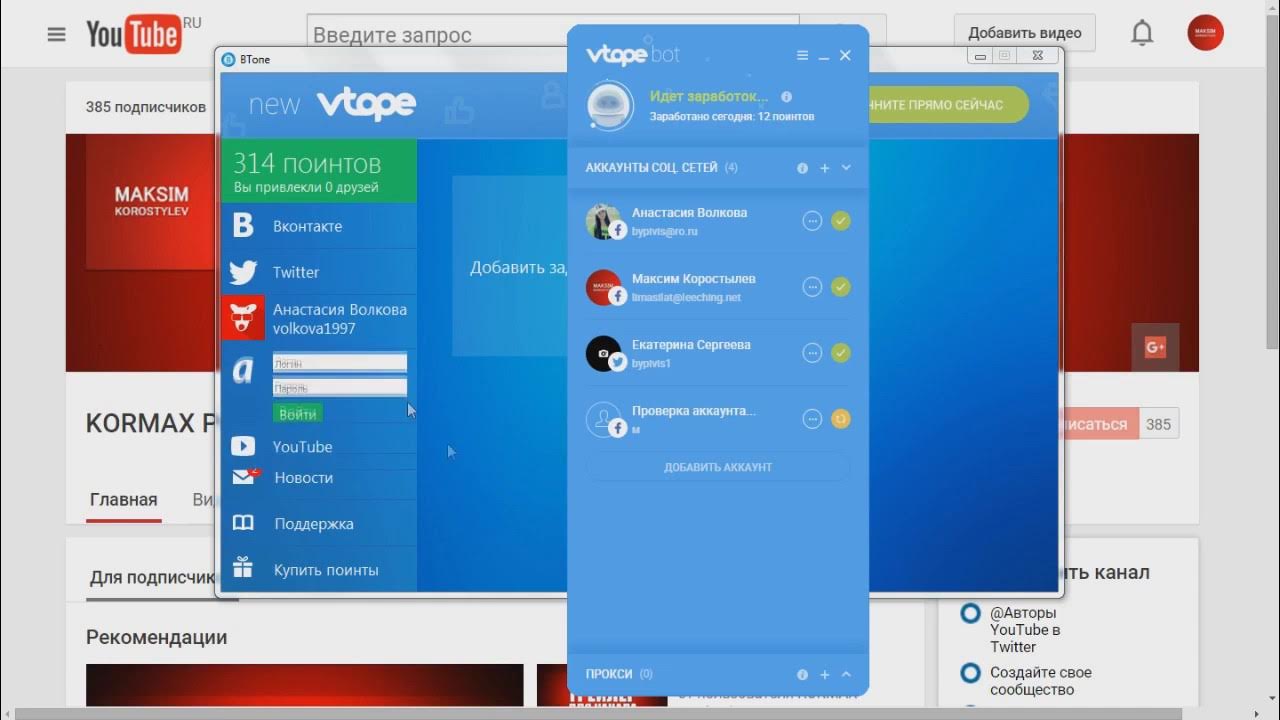Open options for Екатерина Сергеева account
The height and width of the screenshot is (720, 1280).
coord(813,353)
